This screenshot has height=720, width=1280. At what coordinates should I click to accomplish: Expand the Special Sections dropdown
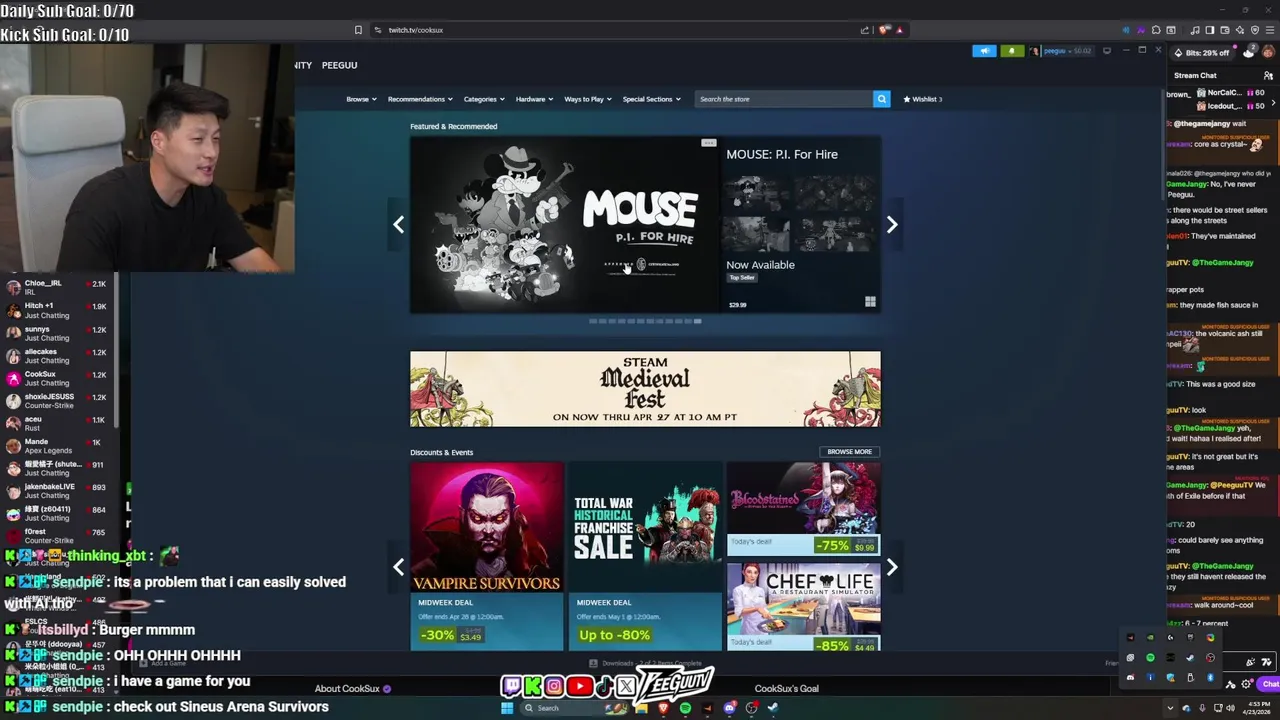[x=651, y=99]
